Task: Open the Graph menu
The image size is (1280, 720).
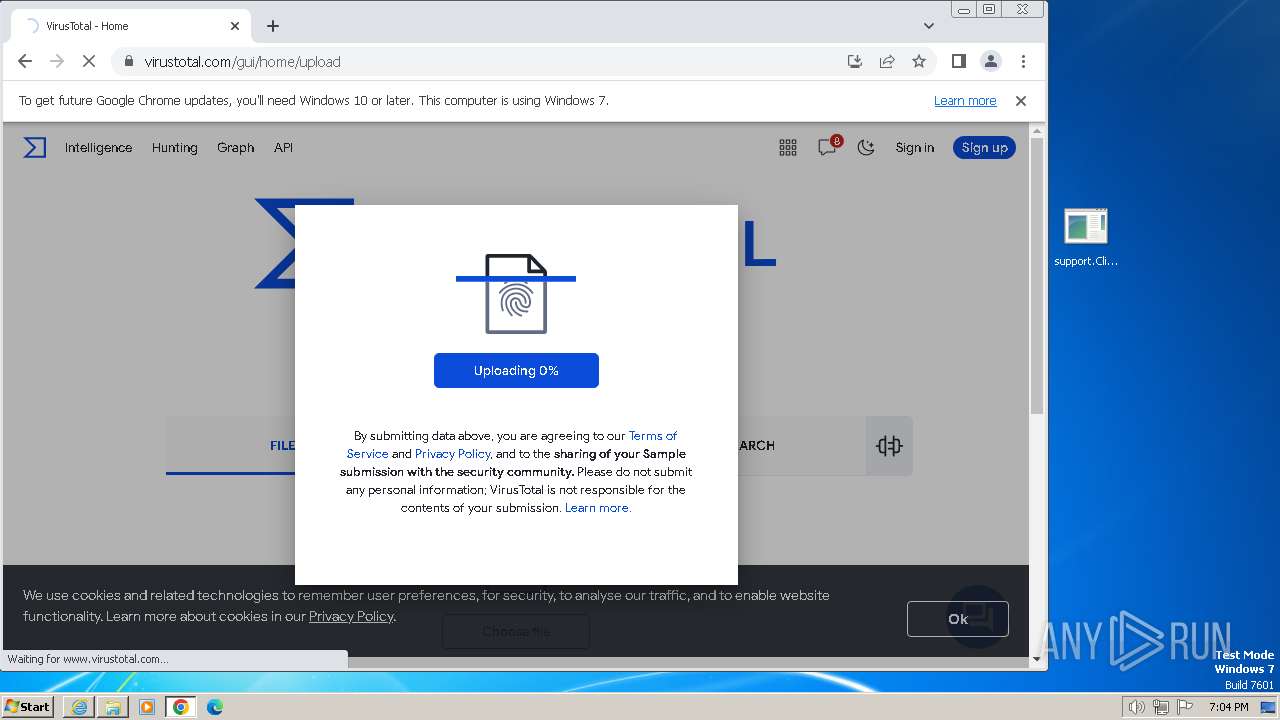Action: 236,148
